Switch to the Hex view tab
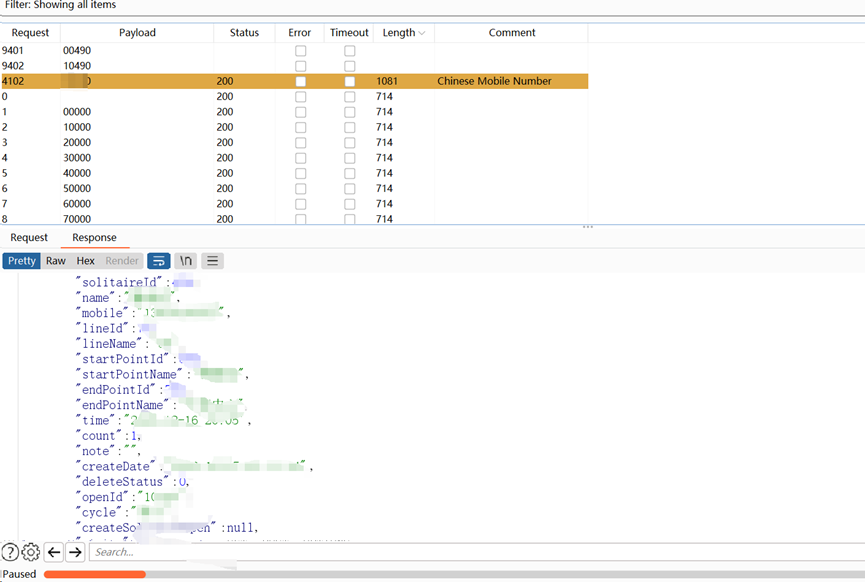865x582 pixels. point(86,261)
